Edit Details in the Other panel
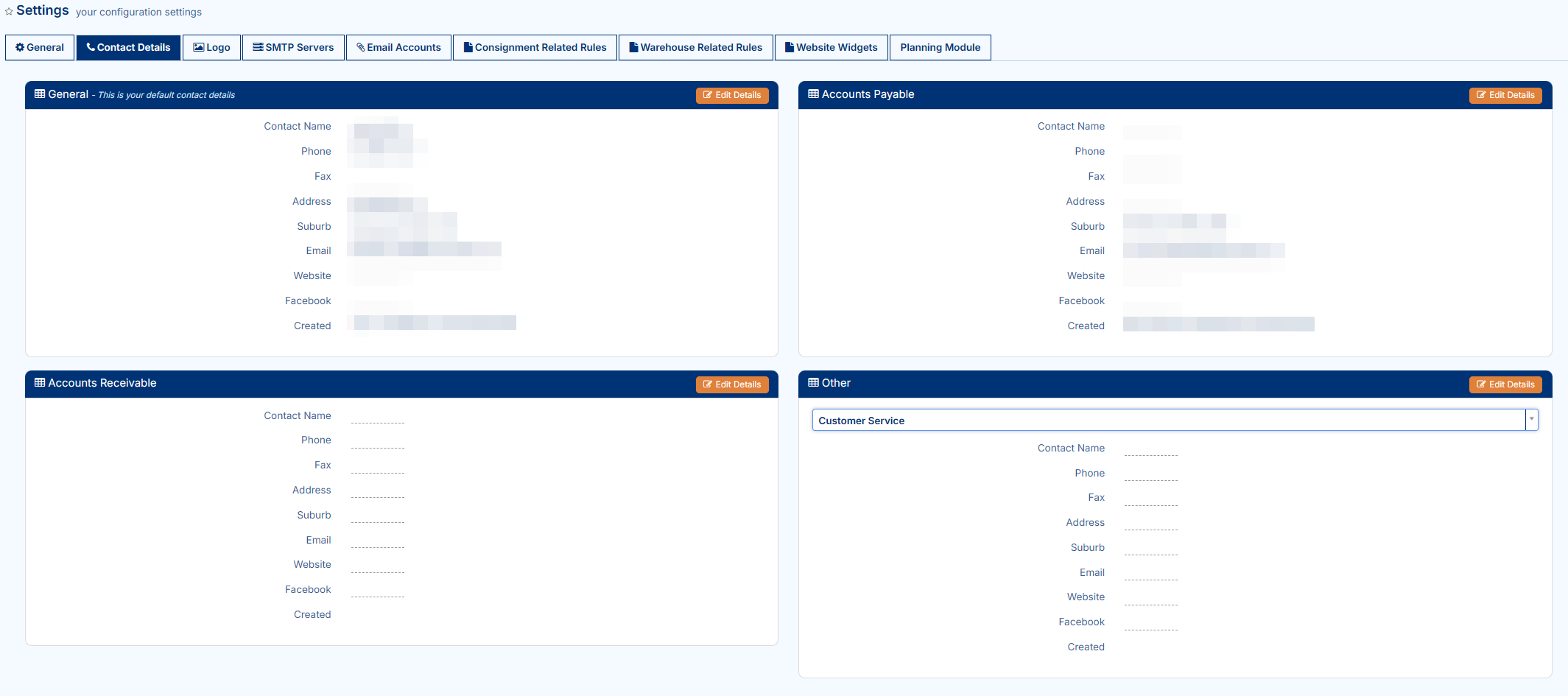The height and width of the screenshot is (696, 1568). click(1505, 384)
